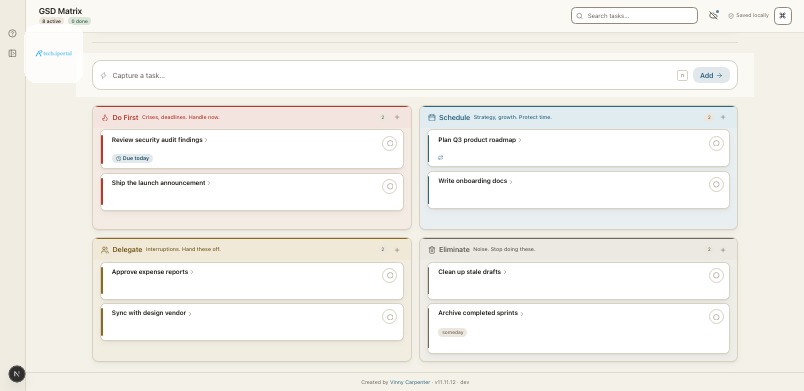Mark Archive completed sprints complete

coord(716,317)
